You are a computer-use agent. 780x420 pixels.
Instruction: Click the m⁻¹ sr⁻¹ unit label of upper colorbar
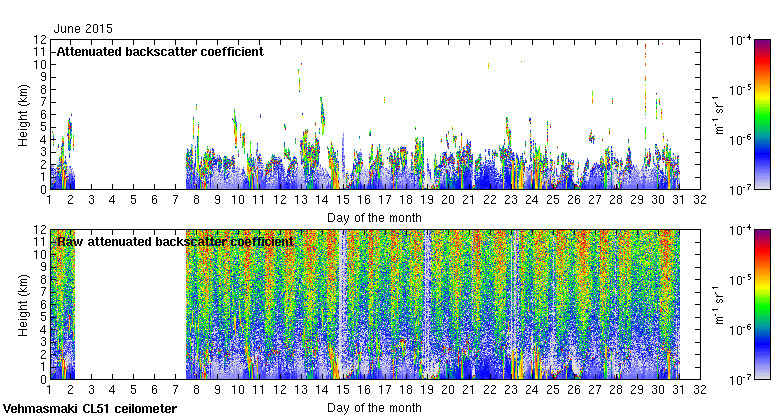pos(716,115)
